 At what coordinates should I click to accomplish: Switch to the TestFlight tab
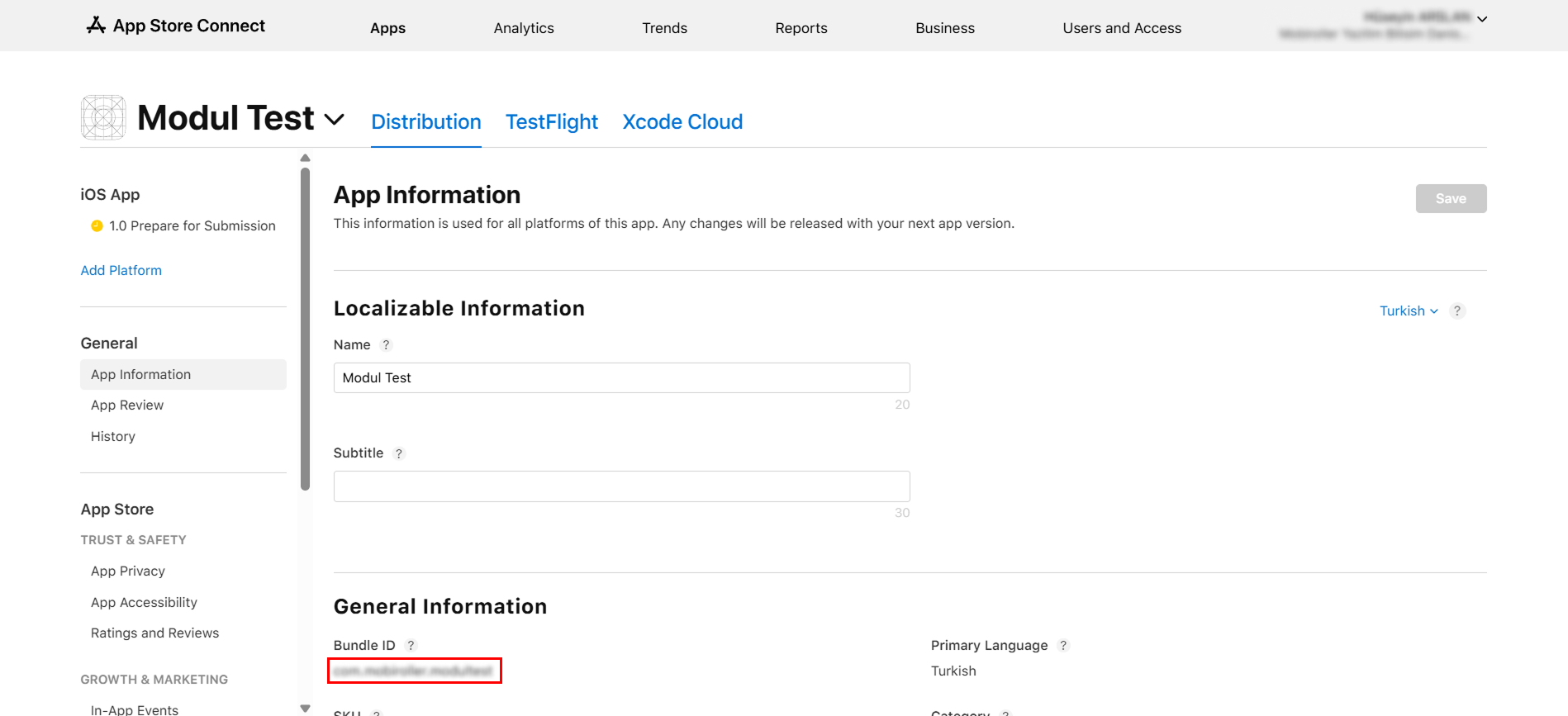[x=551, y=122]
